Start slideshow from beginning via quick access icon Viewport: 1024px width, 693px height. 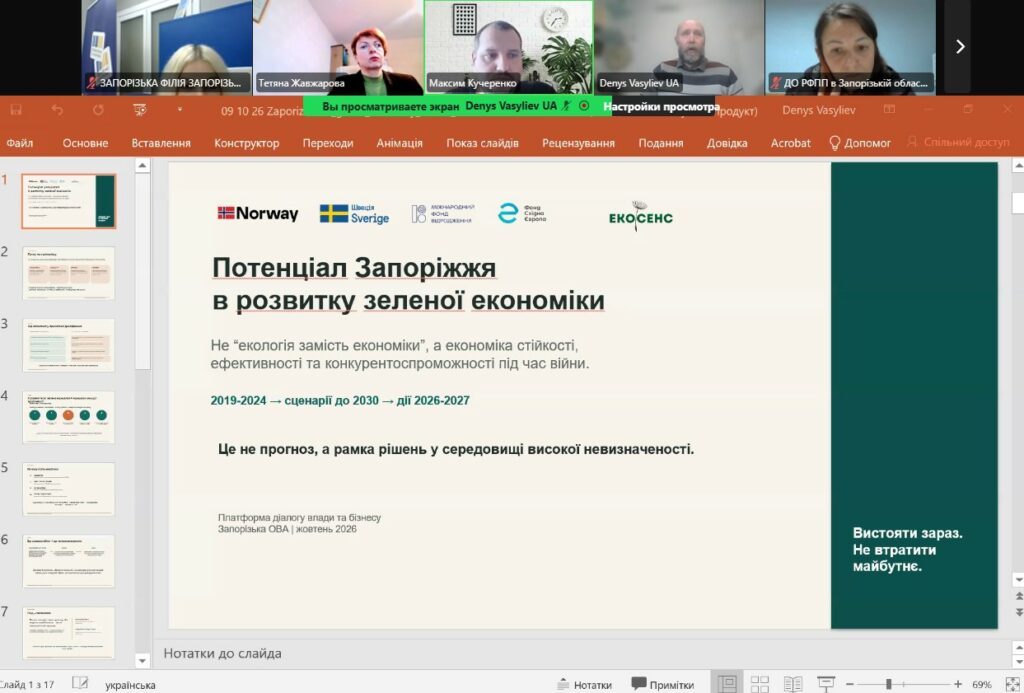140,110
